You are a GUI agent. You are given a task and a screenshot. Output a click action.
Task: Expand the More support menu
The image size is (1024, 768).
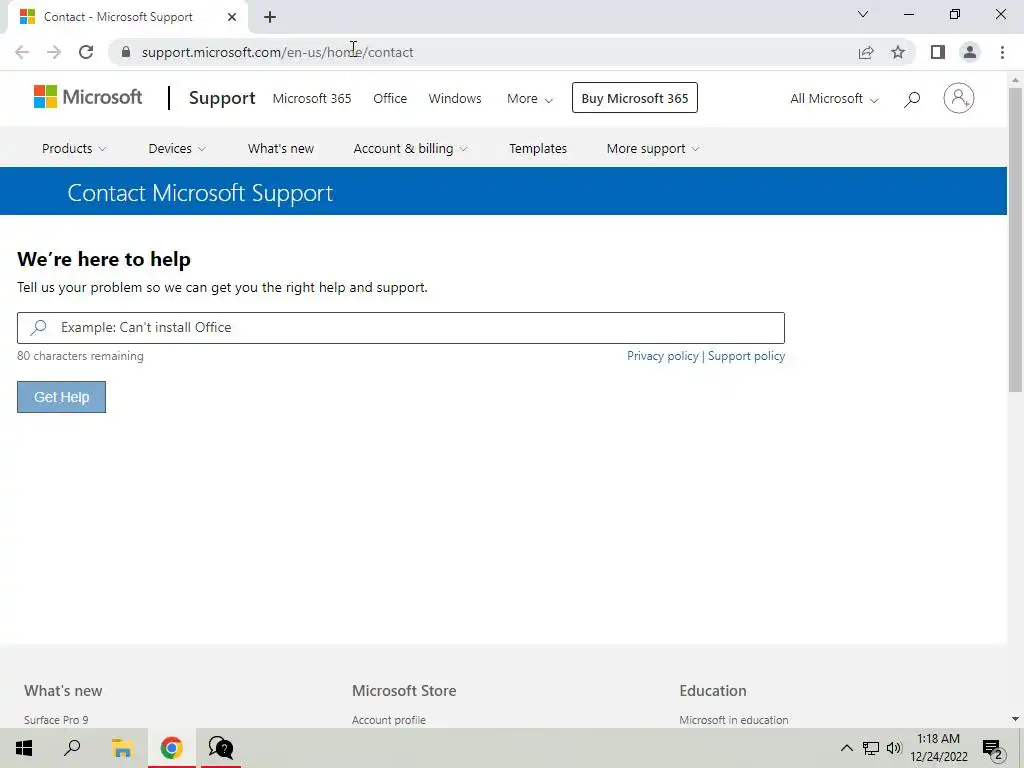pyautogui.click(x=652, y=148)
